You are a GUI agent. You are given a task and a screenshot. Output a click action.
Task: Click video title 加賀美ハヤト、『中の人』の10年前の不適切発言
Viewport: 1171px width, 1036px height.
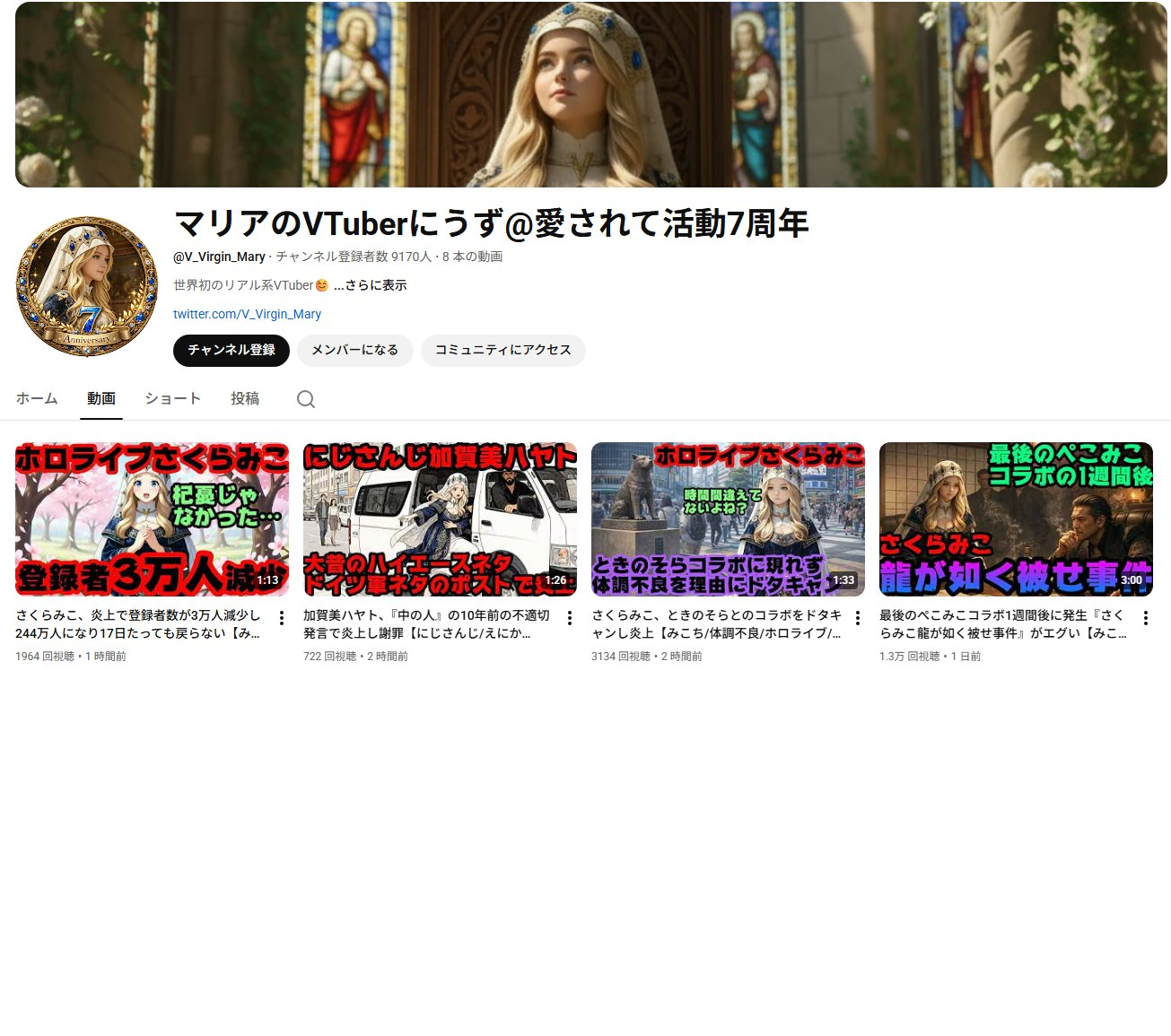pos(426,624)
